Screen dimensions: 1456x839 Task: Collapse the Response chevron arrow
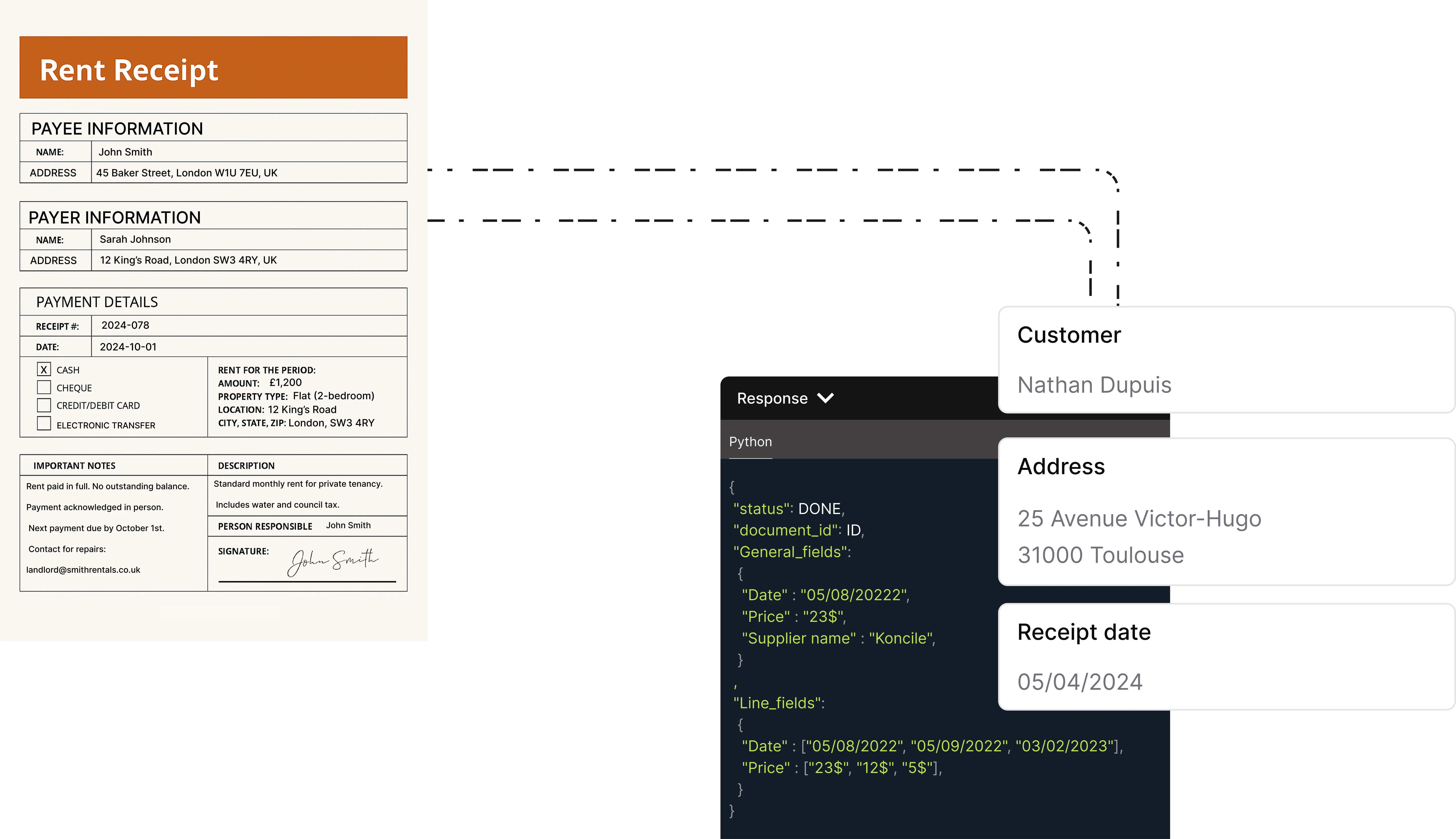coord(826,398)
